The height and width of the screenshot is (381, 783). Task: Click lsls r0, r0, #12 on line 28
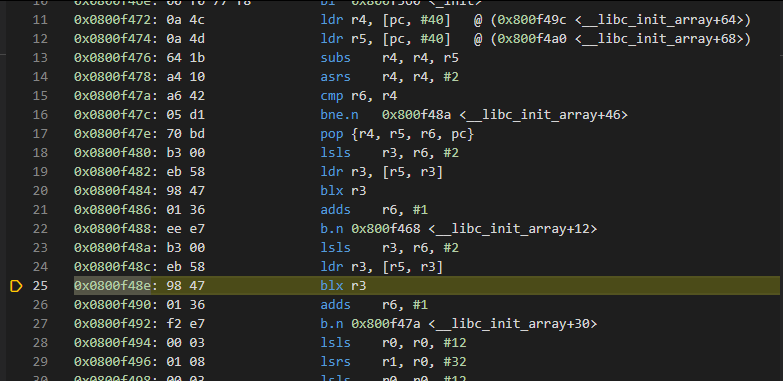[393, 343]
